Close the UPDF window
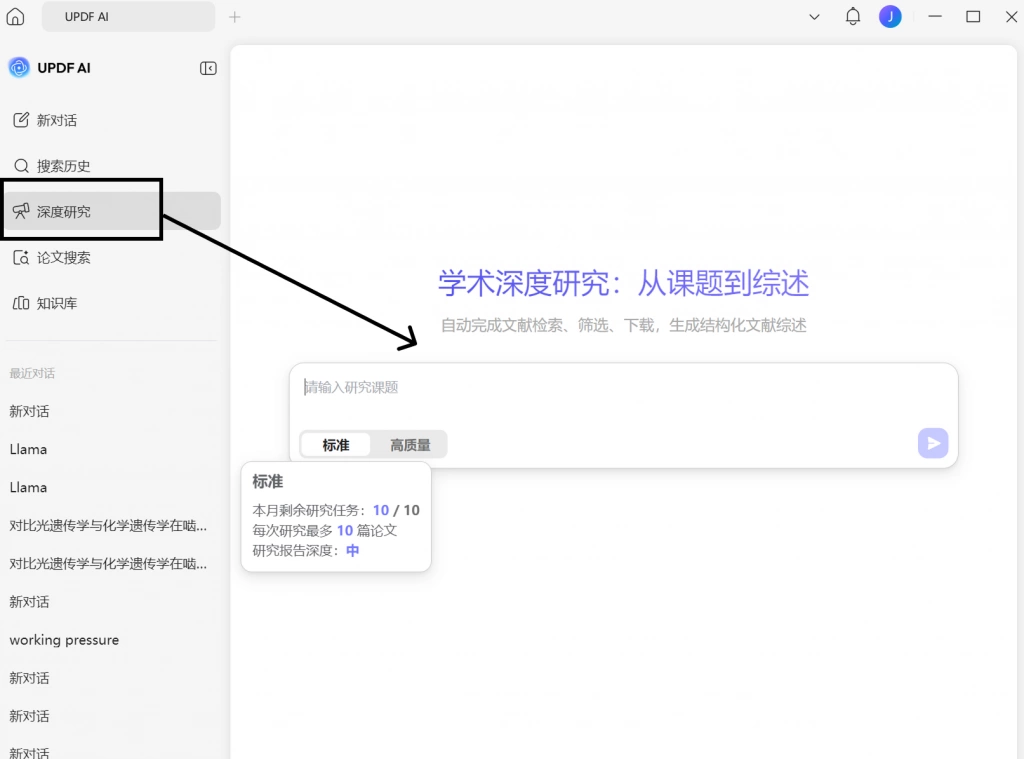1024x759 pixels. (1011, 16)
